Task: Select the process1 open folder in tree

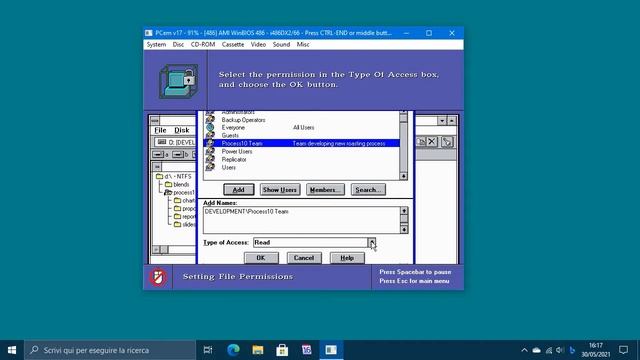Action: pos(180,193)
